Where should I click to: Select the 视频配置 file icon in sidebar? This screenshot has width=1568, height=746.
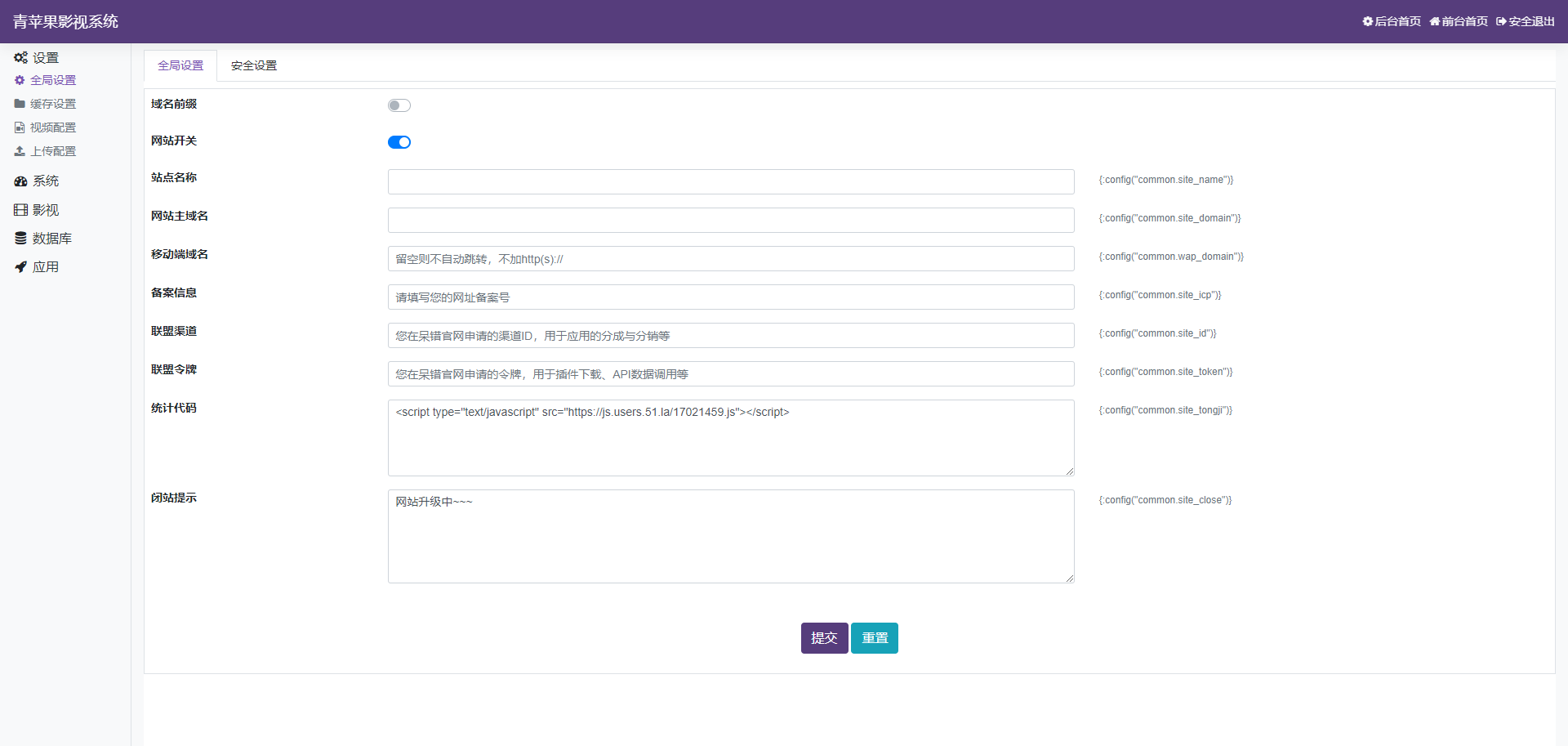click(20, 127)
